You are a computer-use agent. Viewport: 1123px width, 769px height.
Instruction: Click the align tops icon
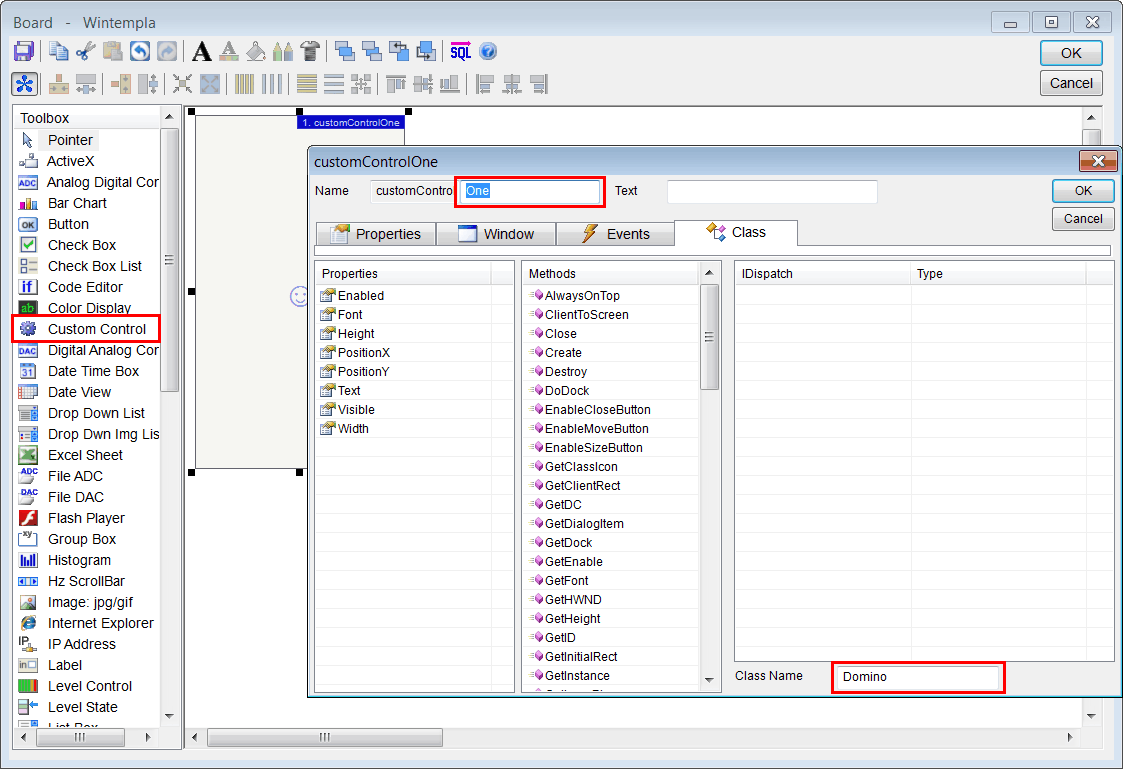[396, 84]
